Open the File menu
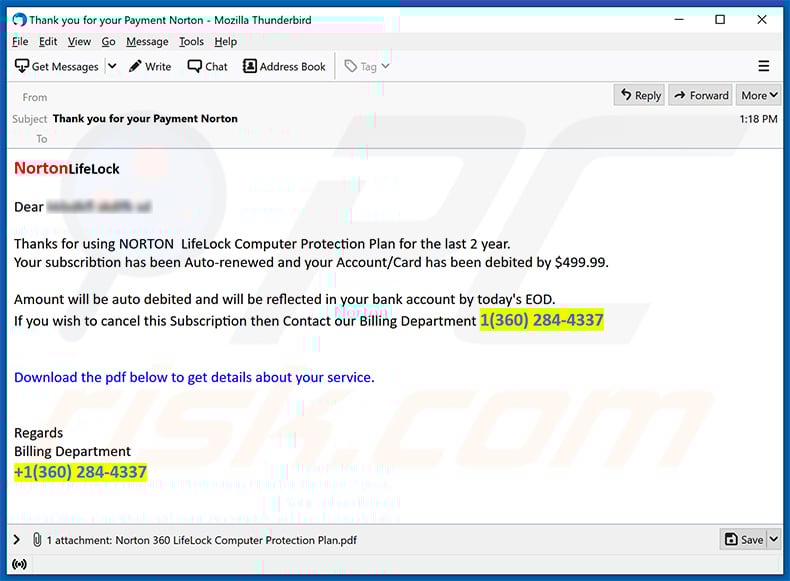Image resolution: width=790 pixels, height=581 pixels. [x=20, y=42]
